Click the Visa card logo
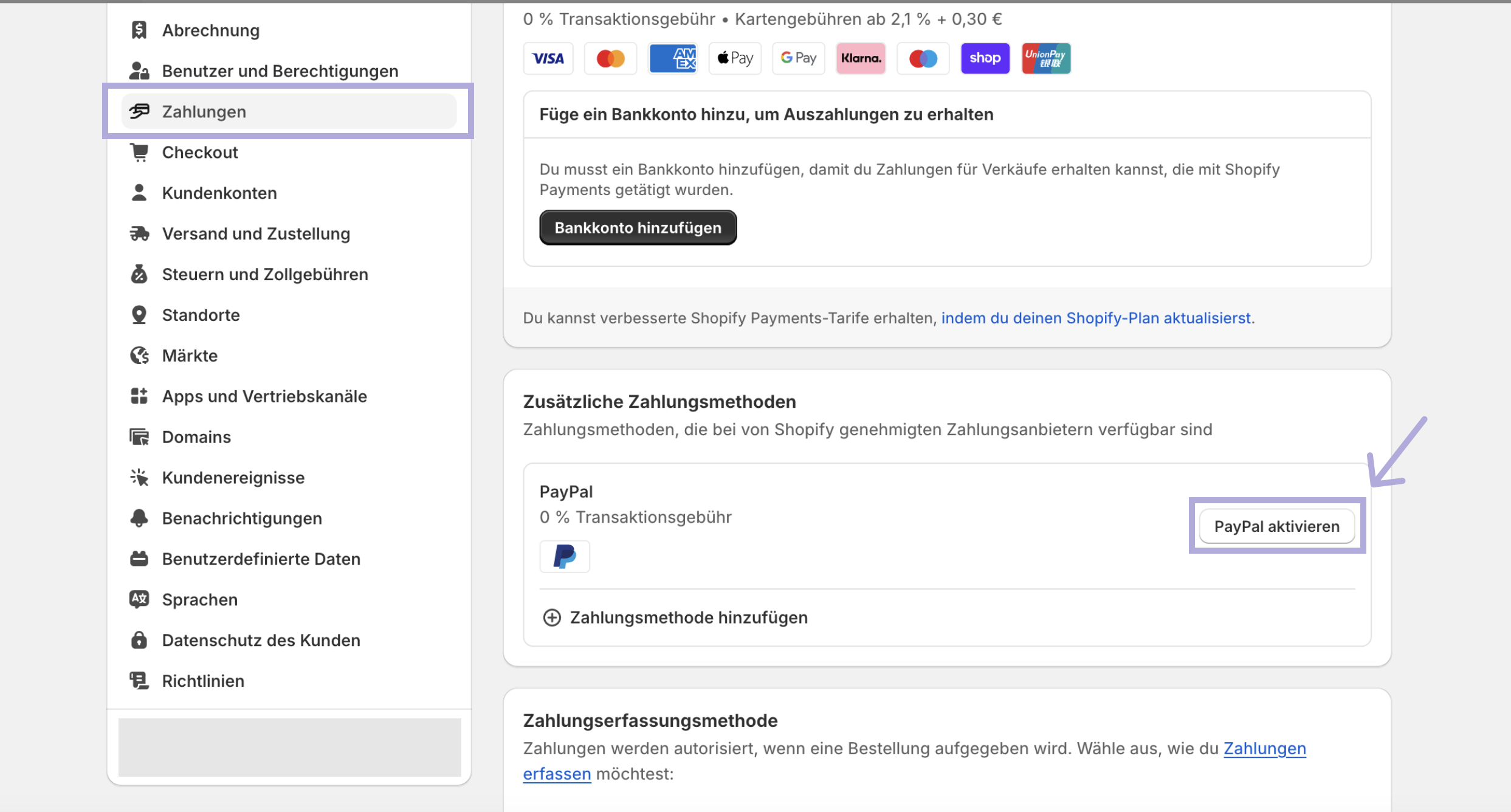Image resolution: width=1511 pixels, height=812 pixels. click(548, 58)
